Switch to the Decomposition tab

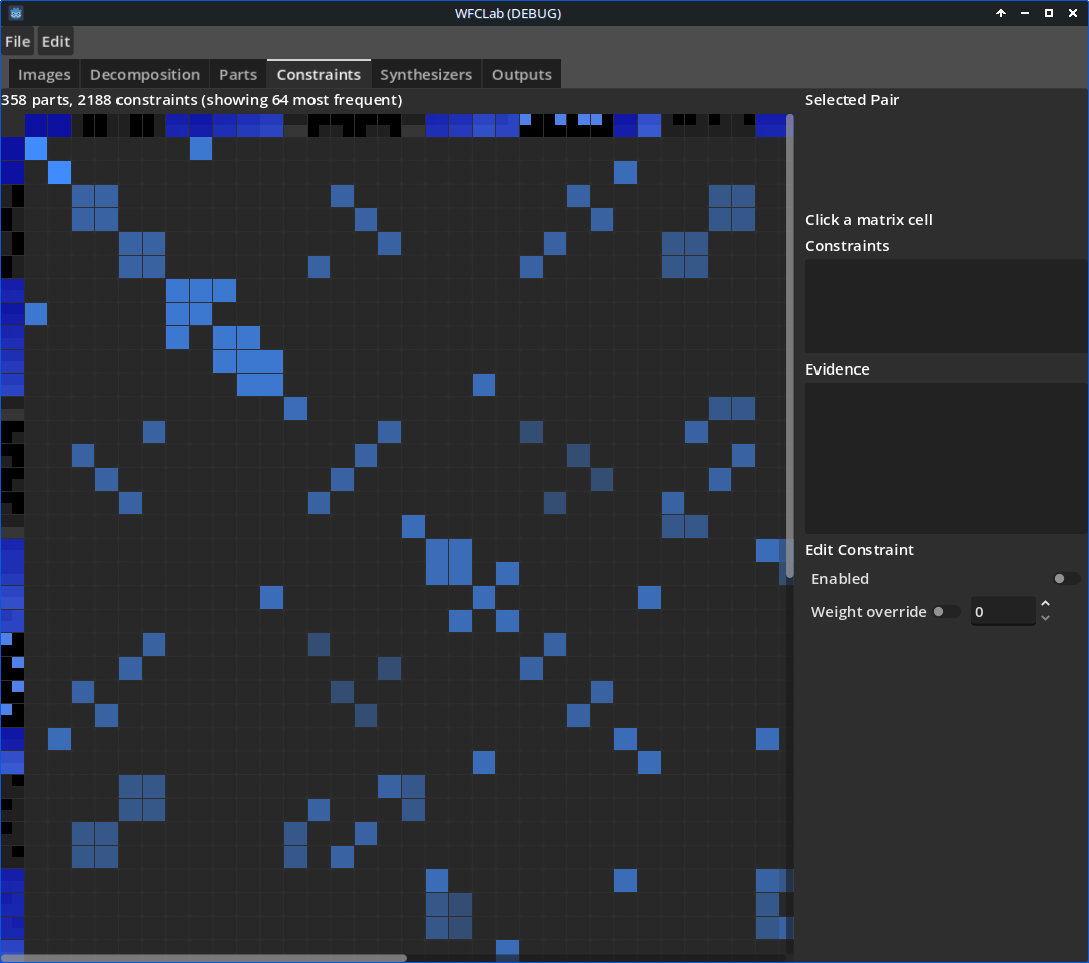tap(144, 74)
